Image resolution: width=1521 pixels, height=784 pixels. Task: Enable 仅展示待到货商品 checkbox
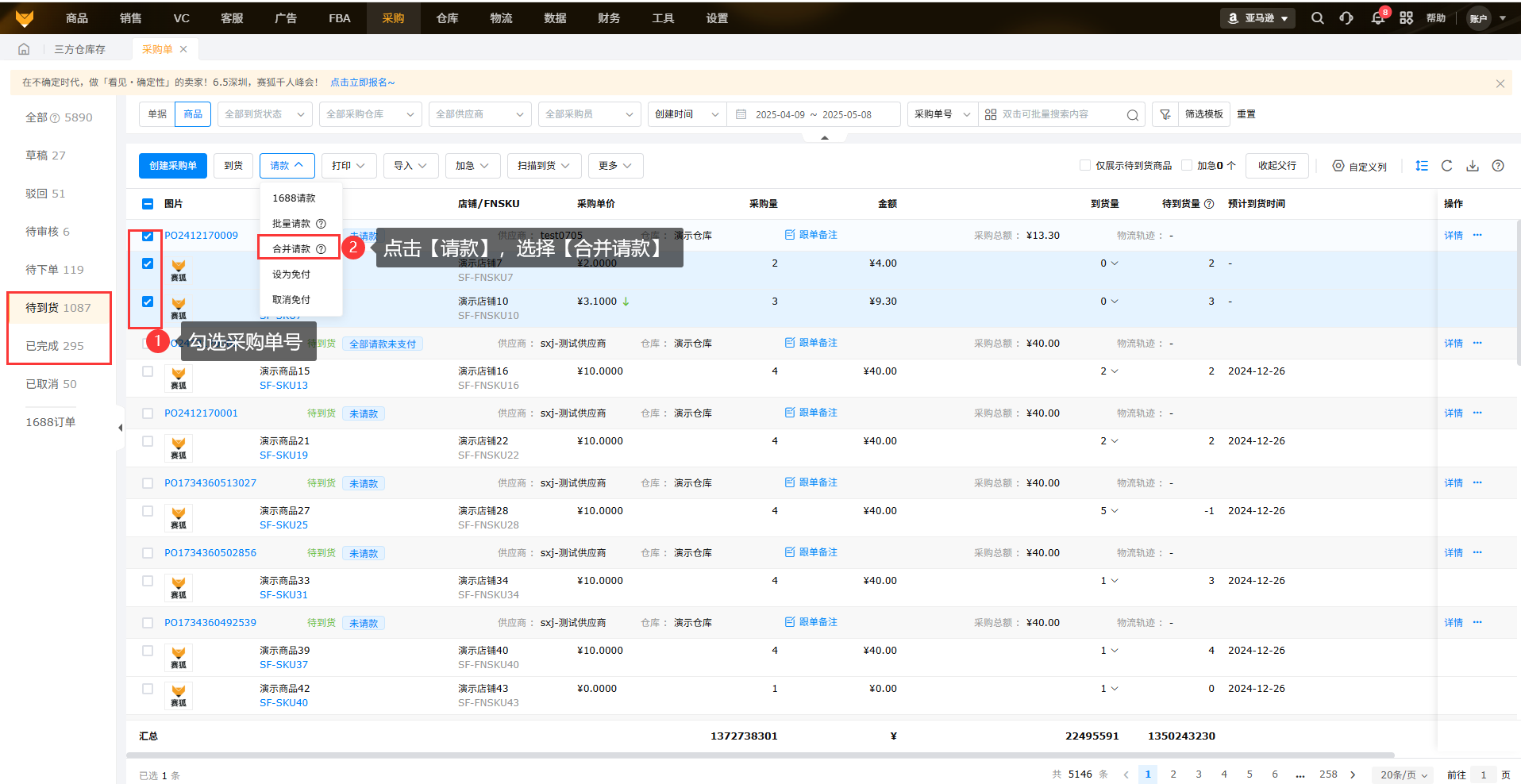pos(1084,166)
